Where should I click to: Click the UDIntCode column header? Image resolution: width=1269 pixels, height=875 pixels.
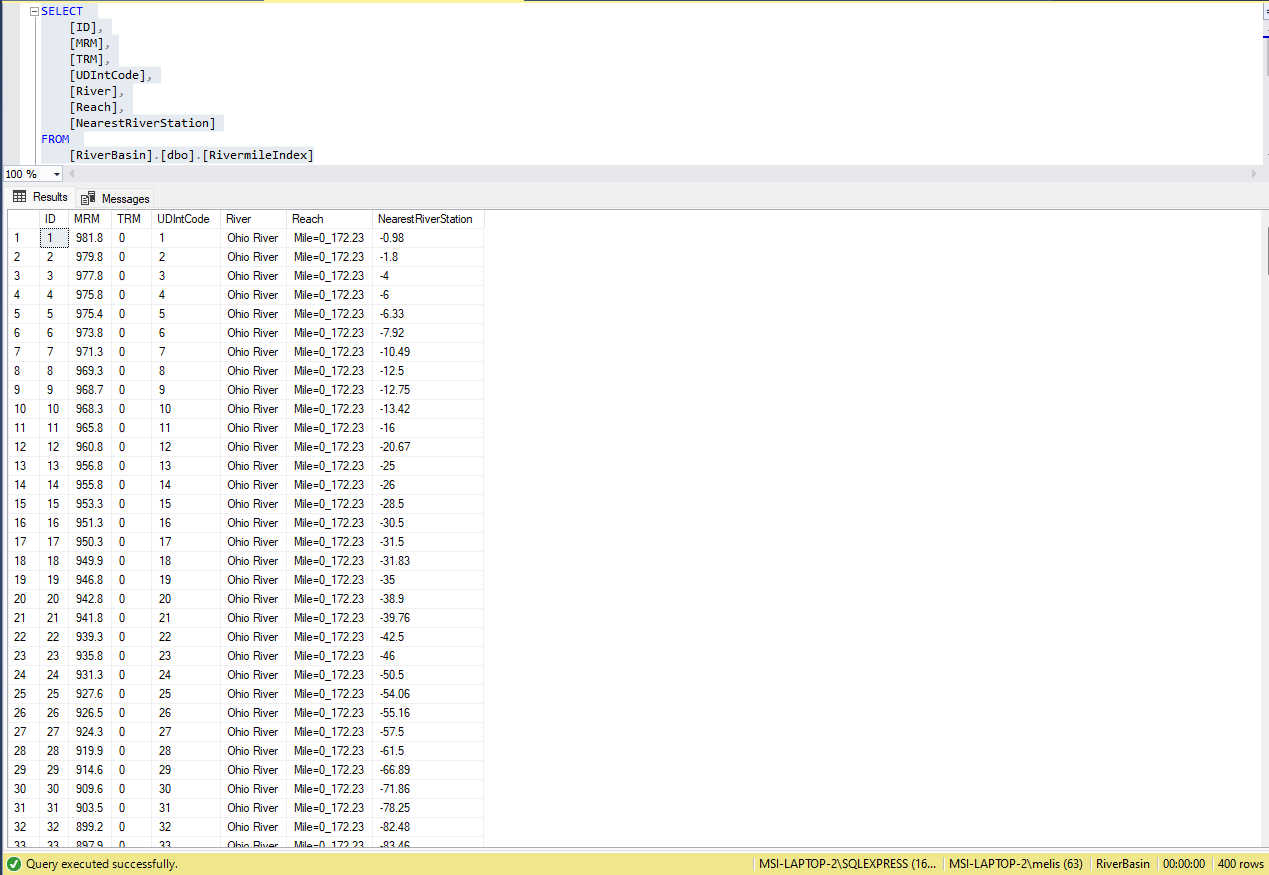pos(185,219)
